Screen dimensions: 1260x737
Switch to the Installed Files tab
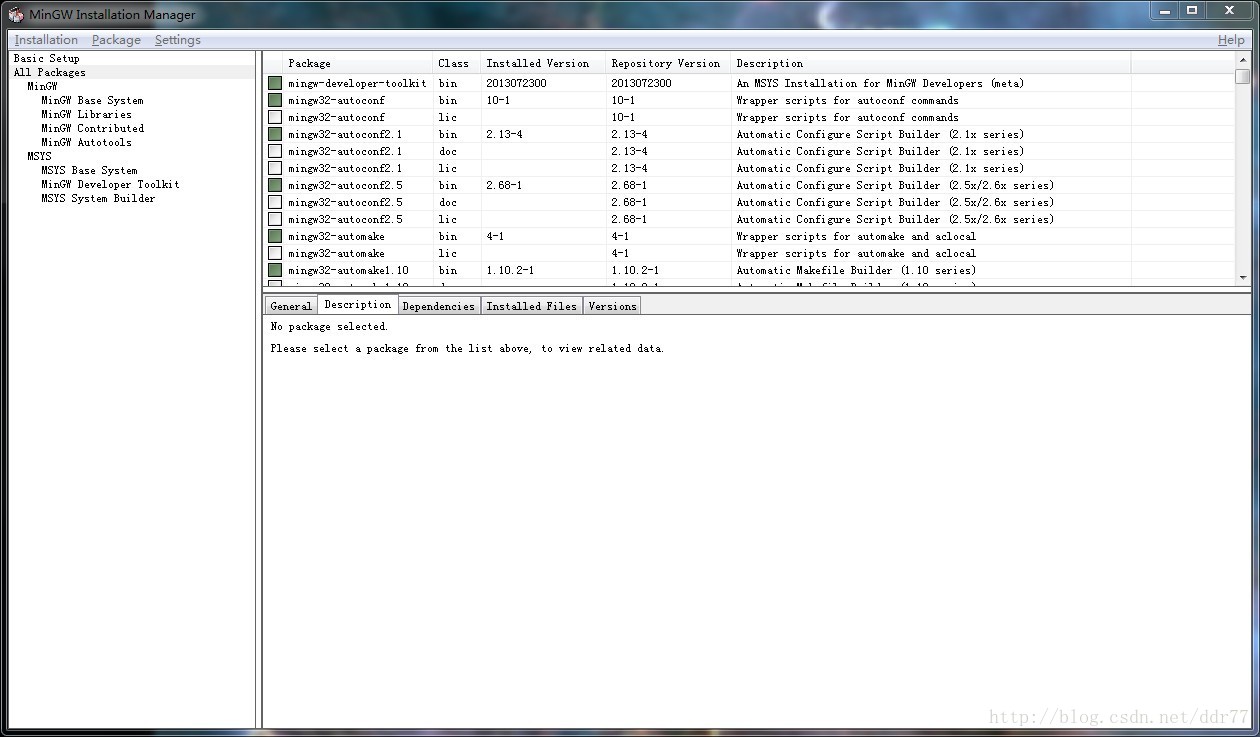click(531, 306)
